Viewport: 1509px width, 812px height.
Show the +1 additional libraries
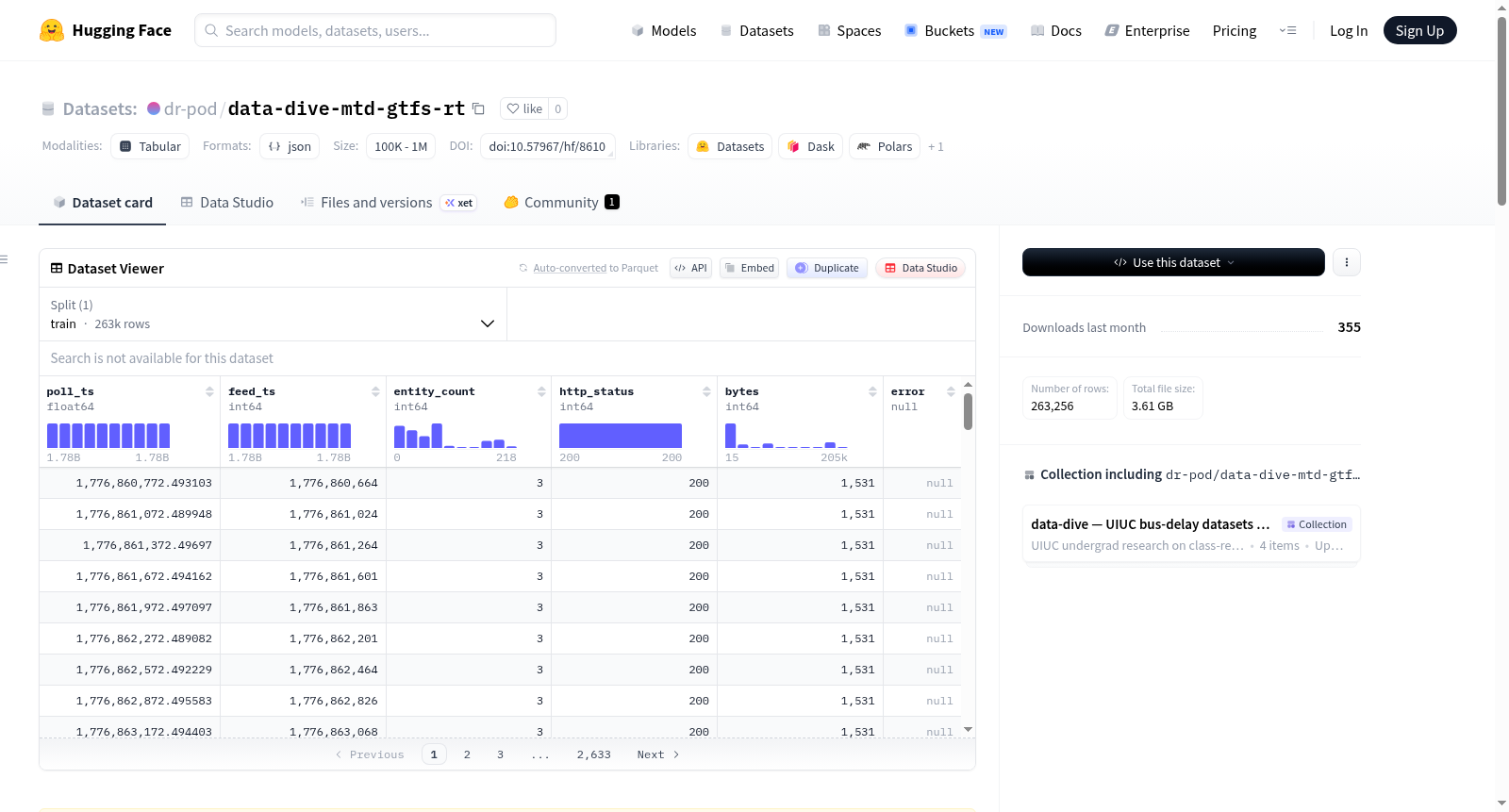(x=936, y=146)
